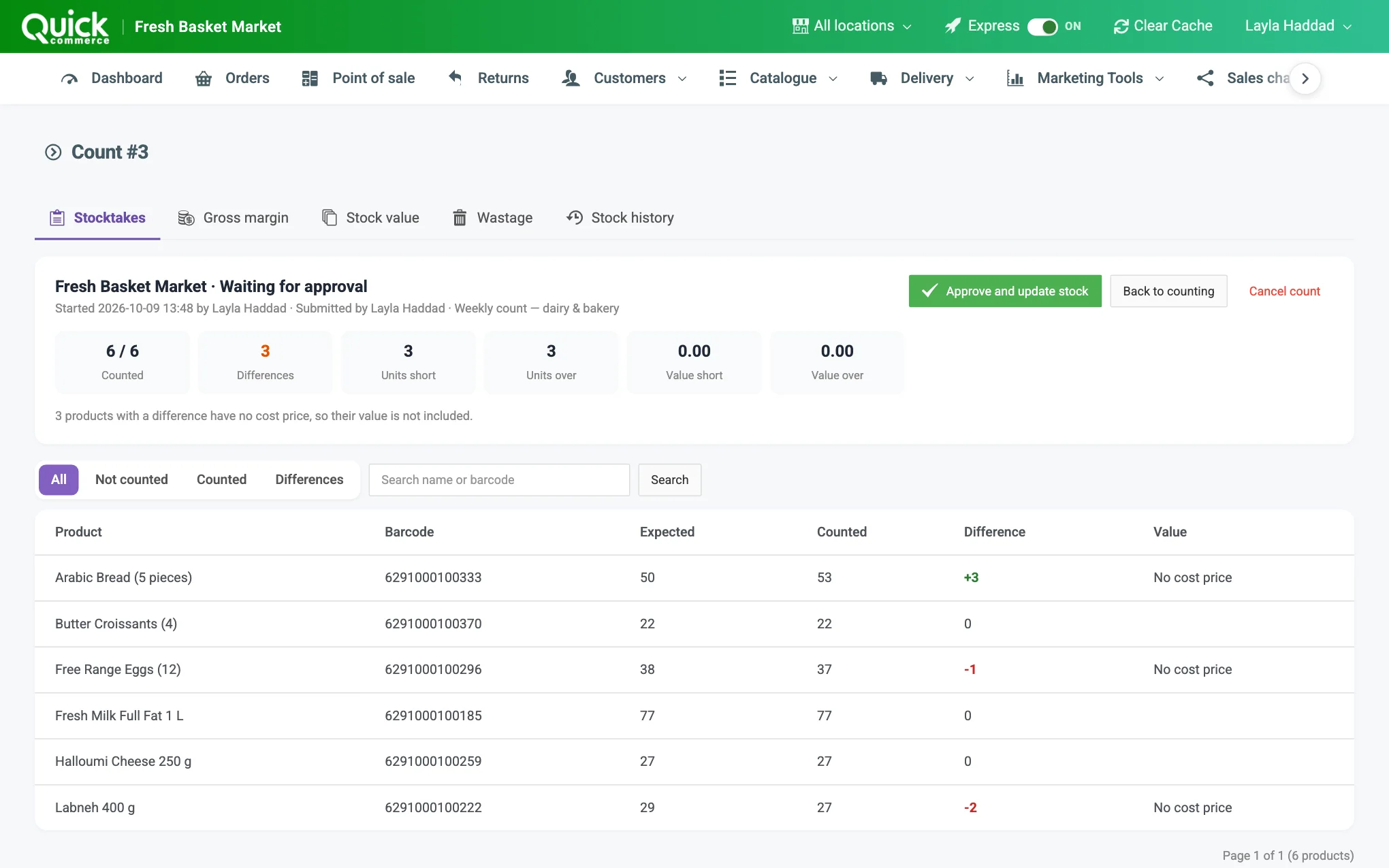
Task: Click the Halloumi Cheese 250 g product name
Action: [123, 762]
